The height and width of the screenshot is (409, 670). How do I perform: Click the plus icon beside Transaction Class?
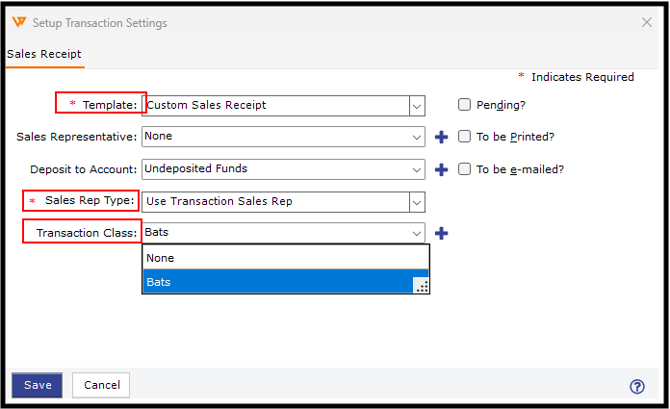pyautogui.click(x=441, y=233)
